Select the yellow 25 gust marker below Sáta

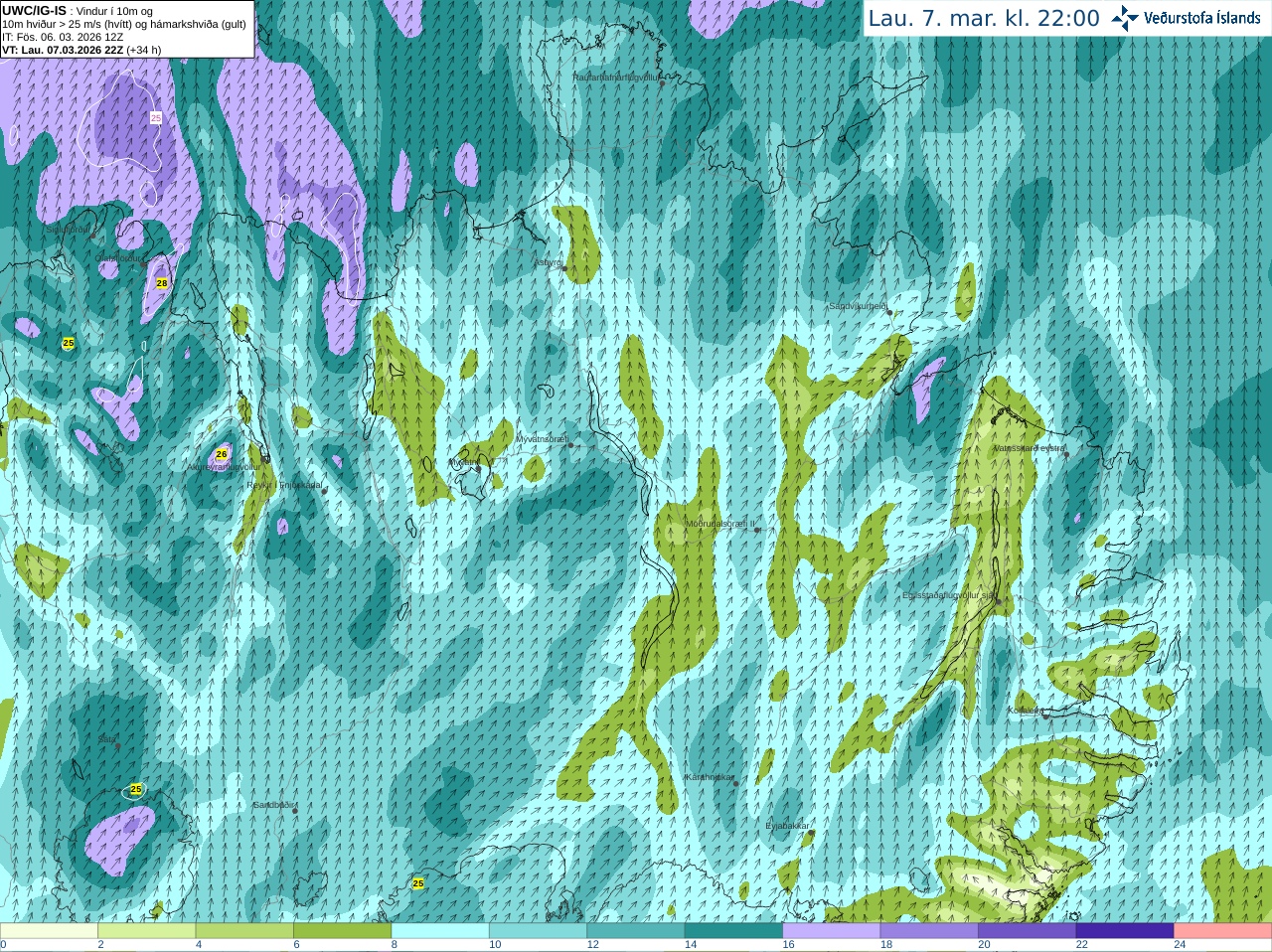coord(136,789)
